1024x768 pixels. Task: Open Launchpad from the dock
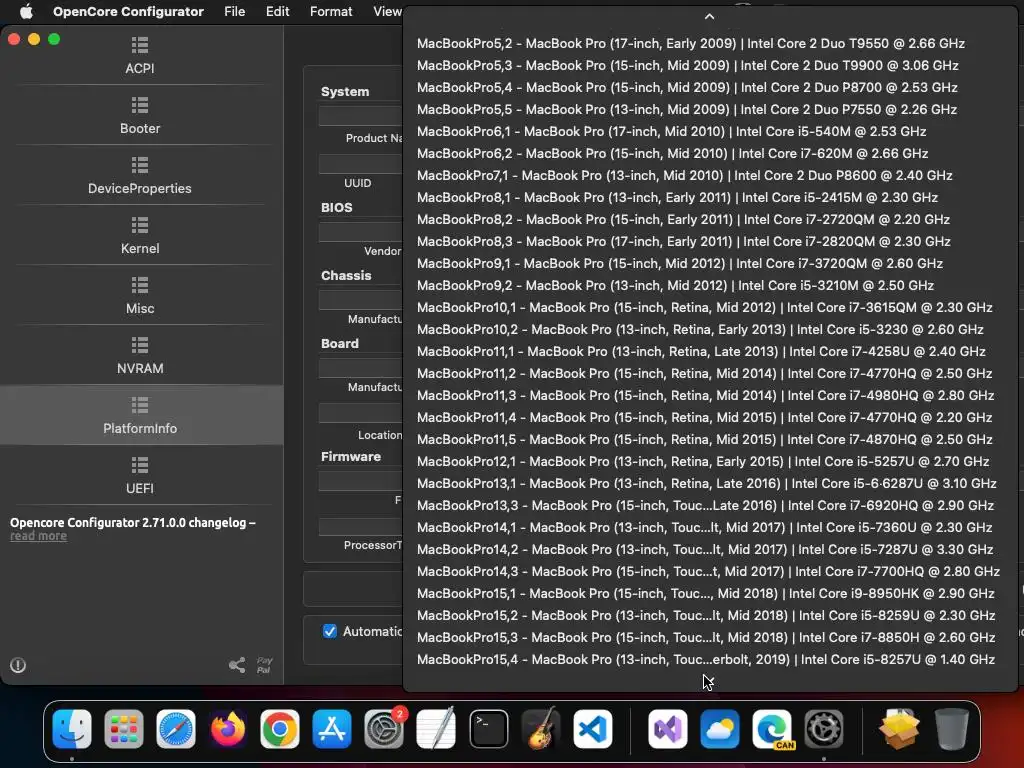coord(123,729)
